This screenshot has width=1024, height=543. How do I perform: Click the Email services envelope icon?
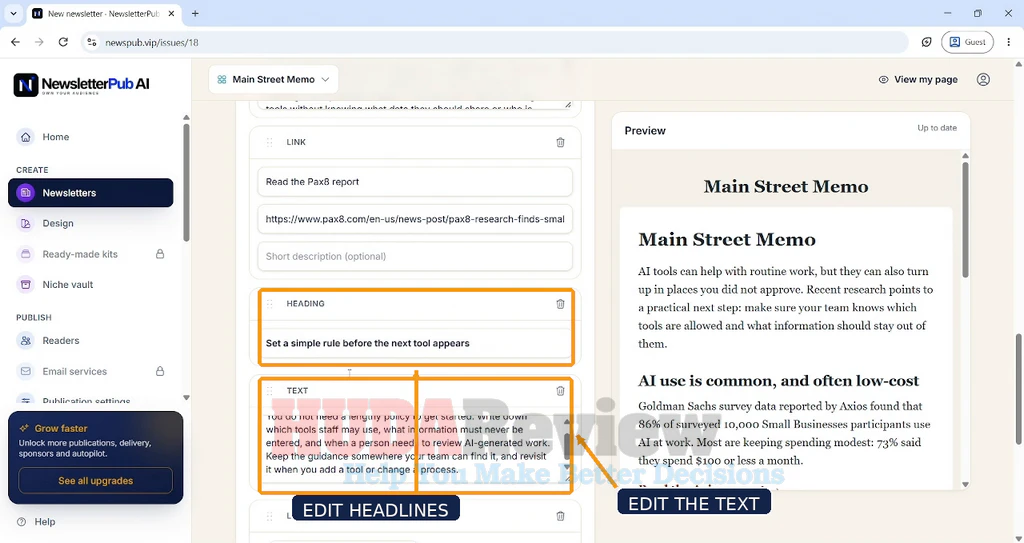25,371
